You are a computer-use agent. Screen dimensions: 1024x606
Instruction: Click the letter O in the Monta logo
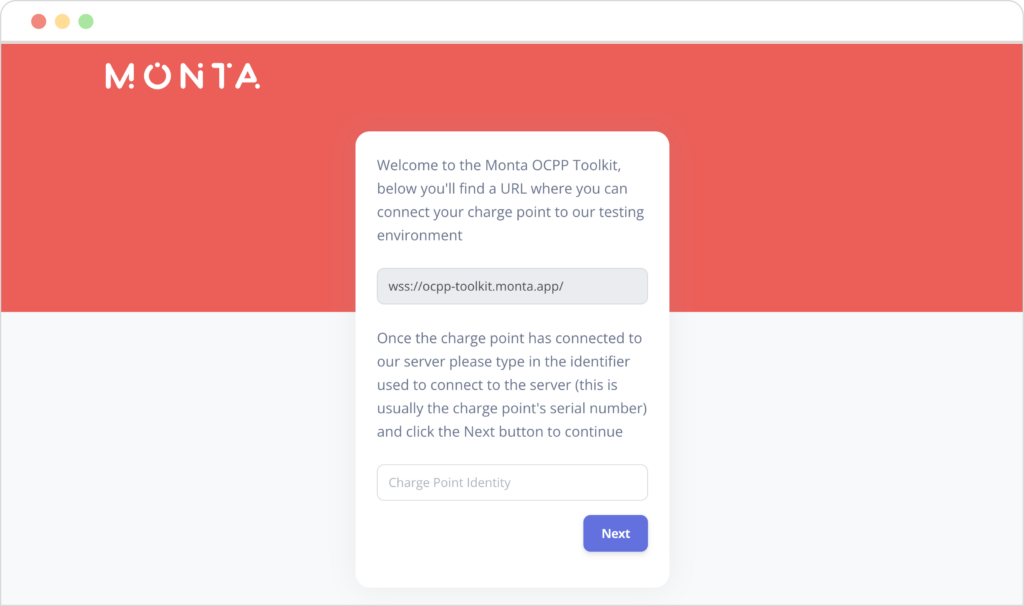coord(157,76)
